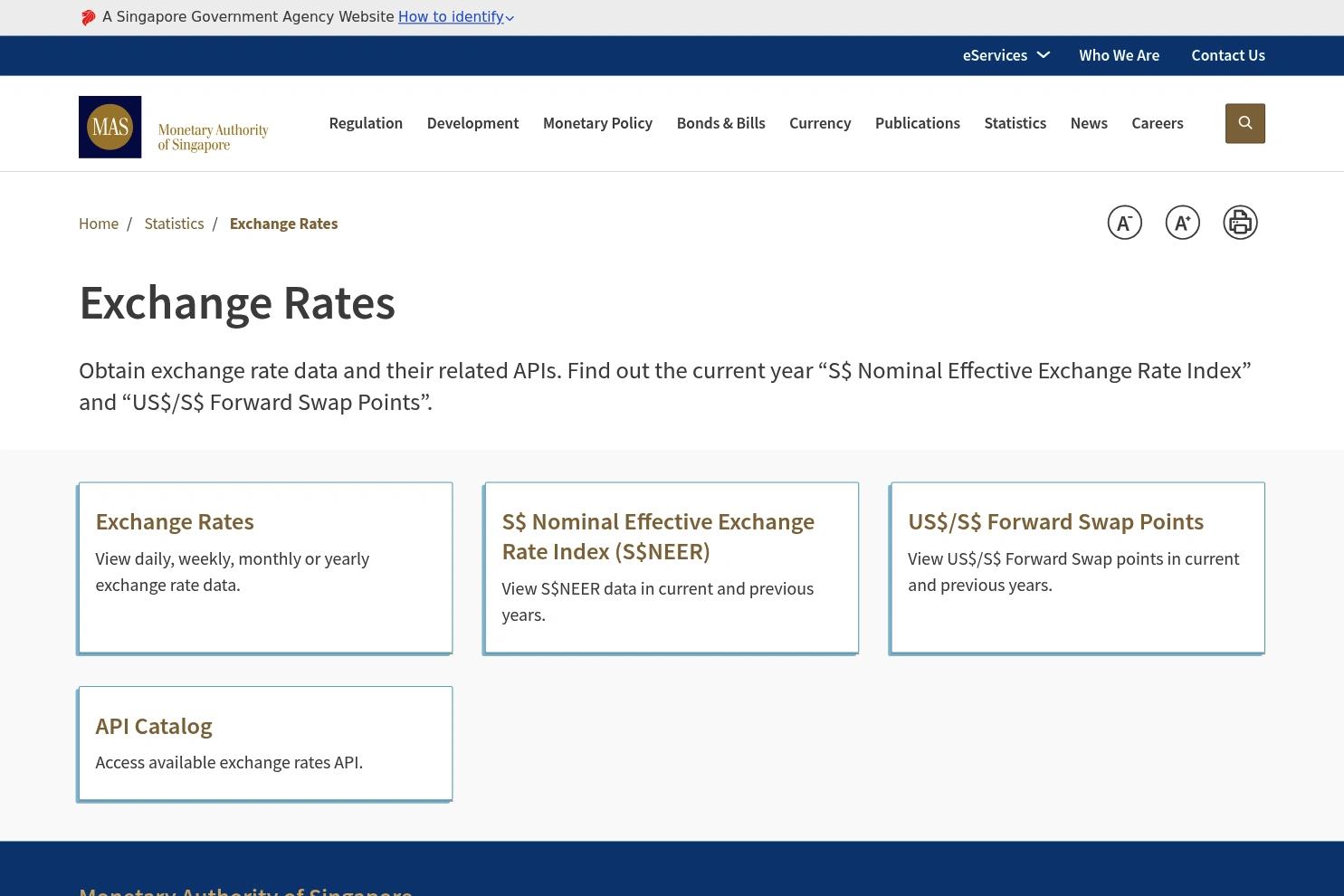The image size is (1344, 896).
Task: Go to the News section
Action: (1089, 123)
